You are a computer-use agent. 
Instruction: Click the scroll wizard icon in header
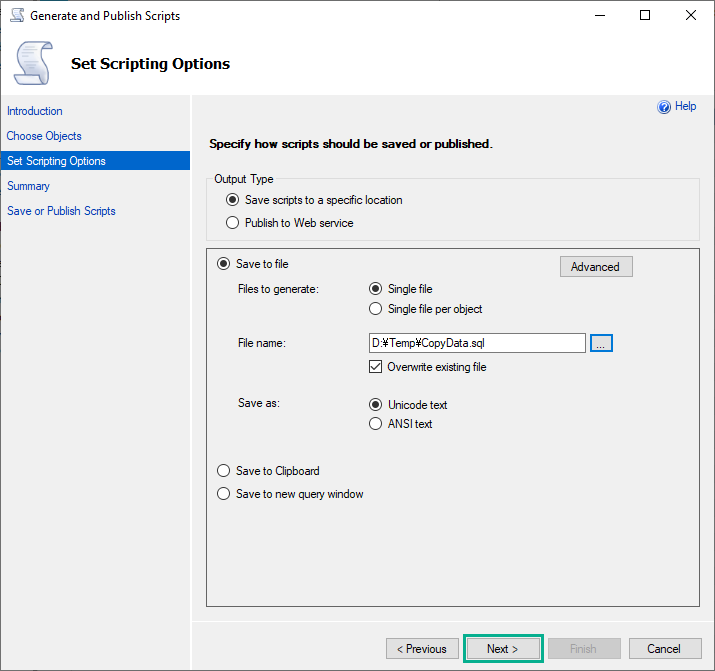(33, 63)
